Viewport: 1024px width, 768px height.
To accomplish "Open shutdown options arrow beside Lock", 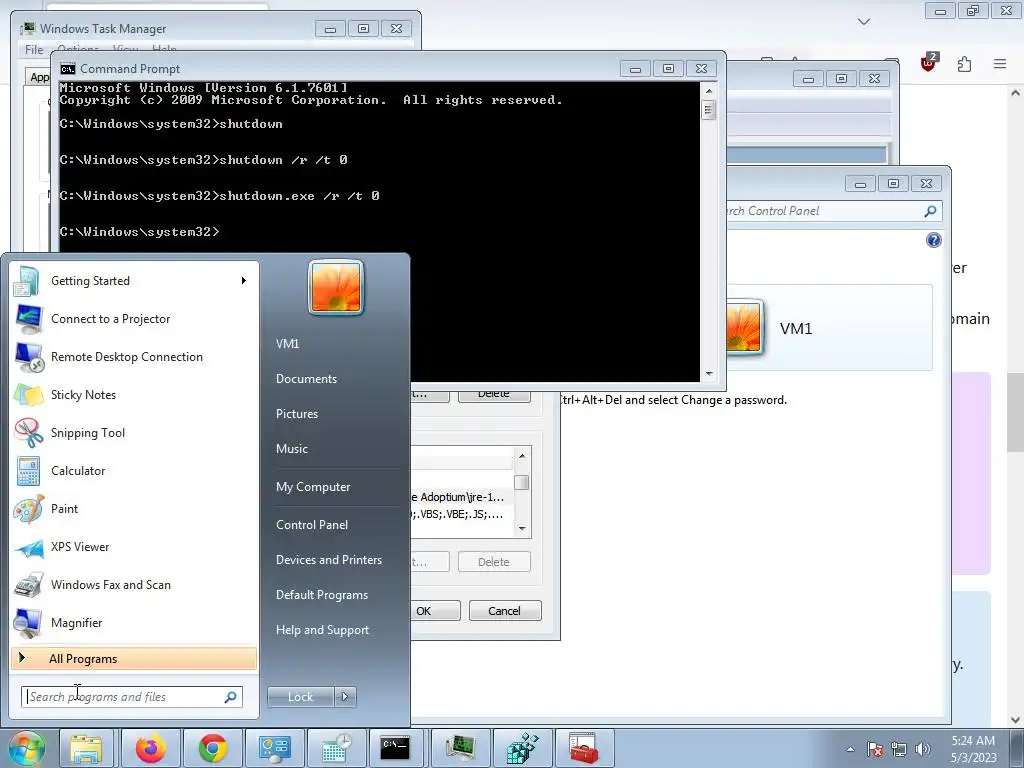I will [345, 697].
